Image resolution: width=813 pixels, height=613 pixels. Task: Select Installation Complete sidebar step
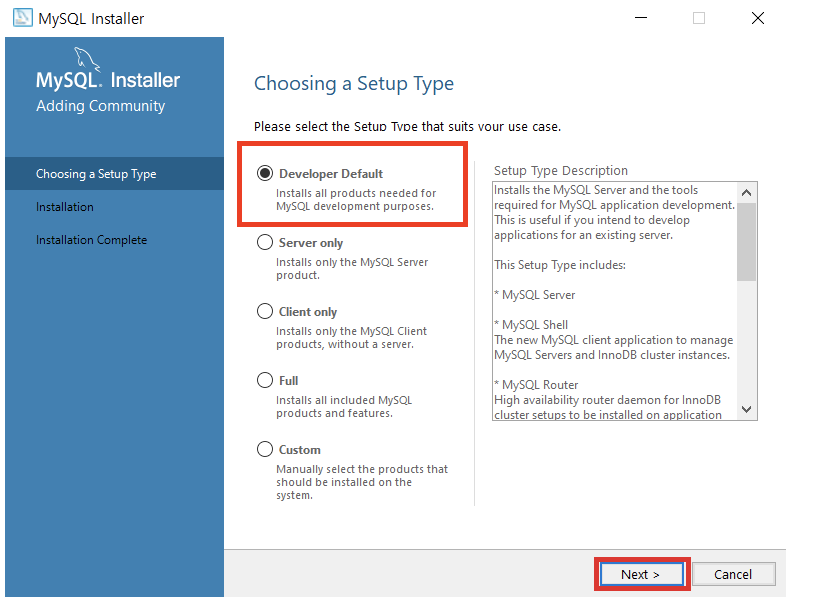[91, 240]
